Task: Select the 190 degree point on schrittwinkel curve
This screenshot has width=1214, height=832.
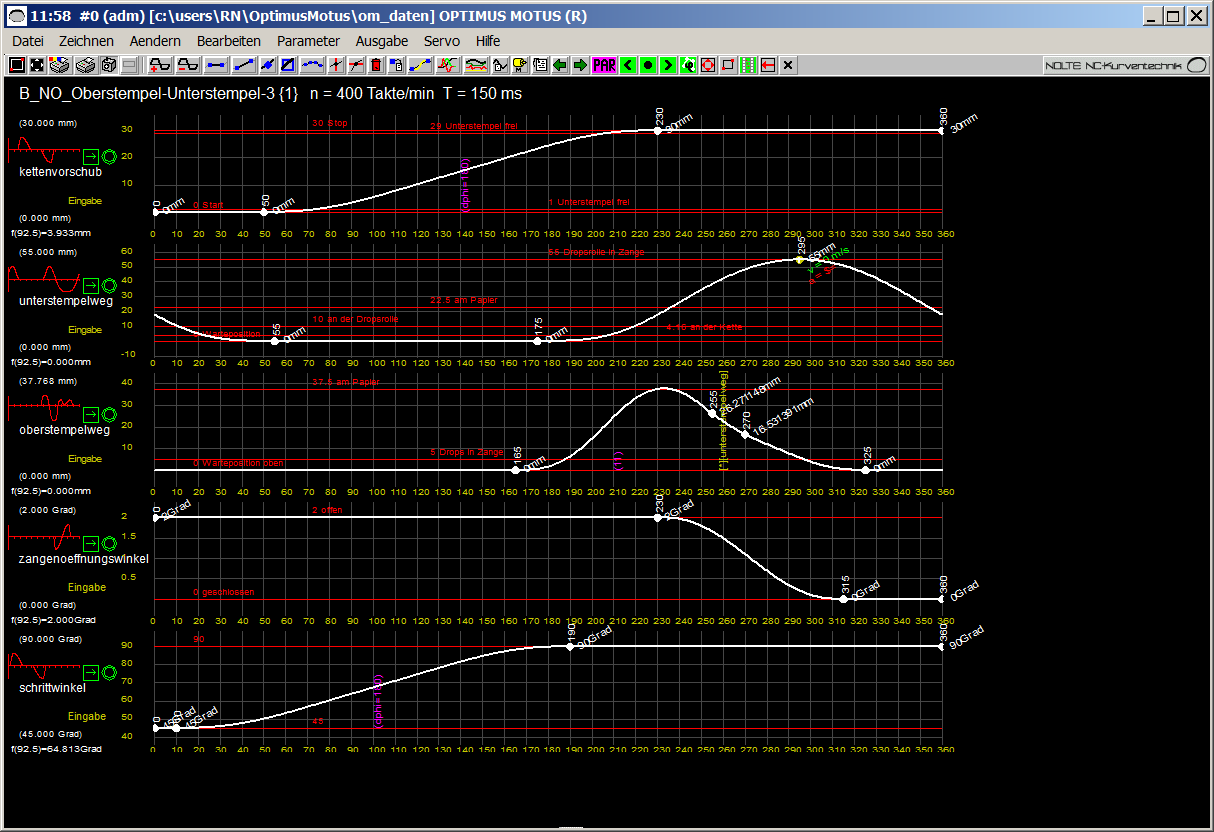Action: pos(570,647)
